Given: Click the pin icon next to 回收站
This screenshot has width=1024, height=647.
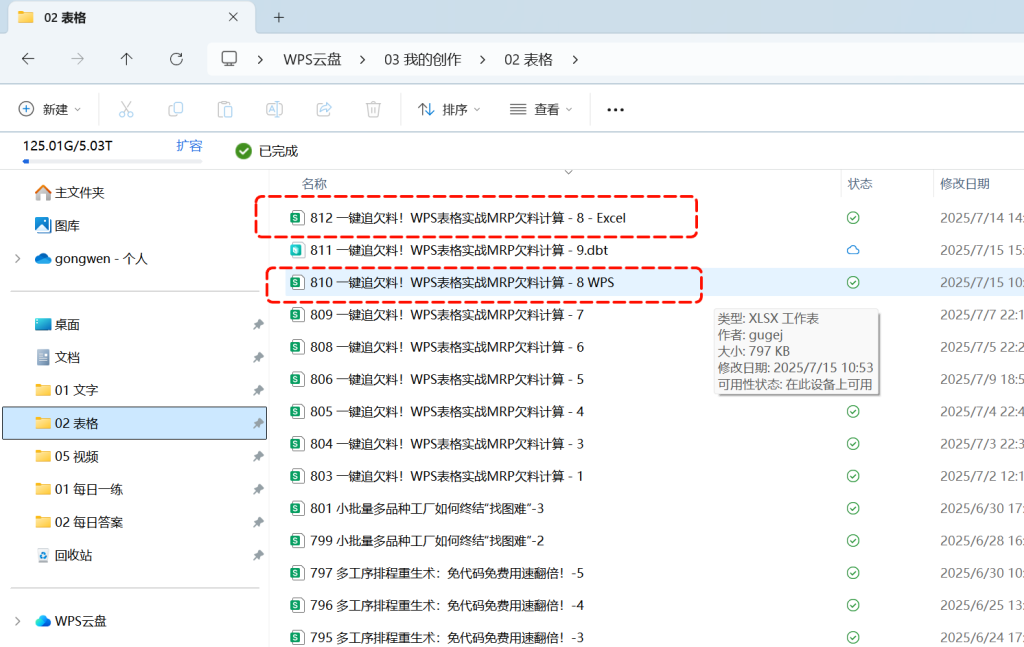Looking at the screenshot, I should [258, 555].
